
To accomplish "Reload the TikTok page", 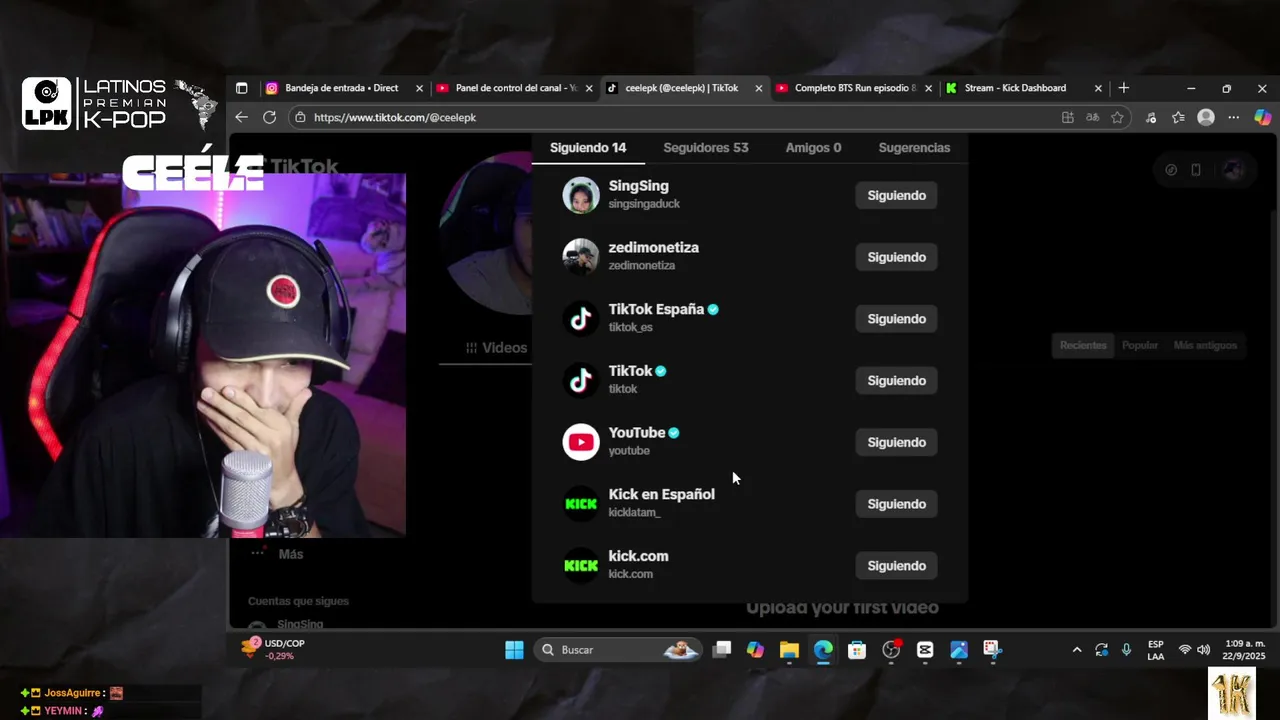I will pyautogui.click(x=269, y=117).
